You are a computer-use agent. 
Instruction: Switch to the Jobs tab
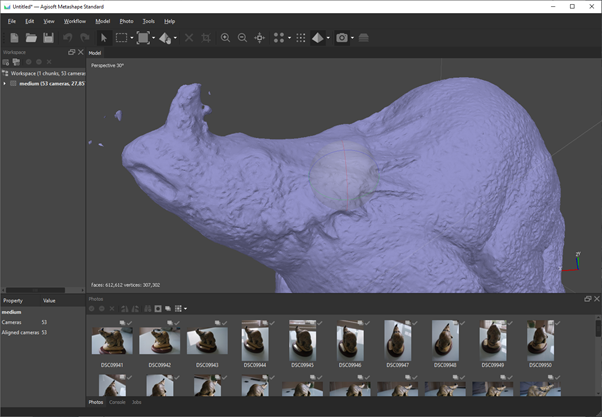point(137,402)
